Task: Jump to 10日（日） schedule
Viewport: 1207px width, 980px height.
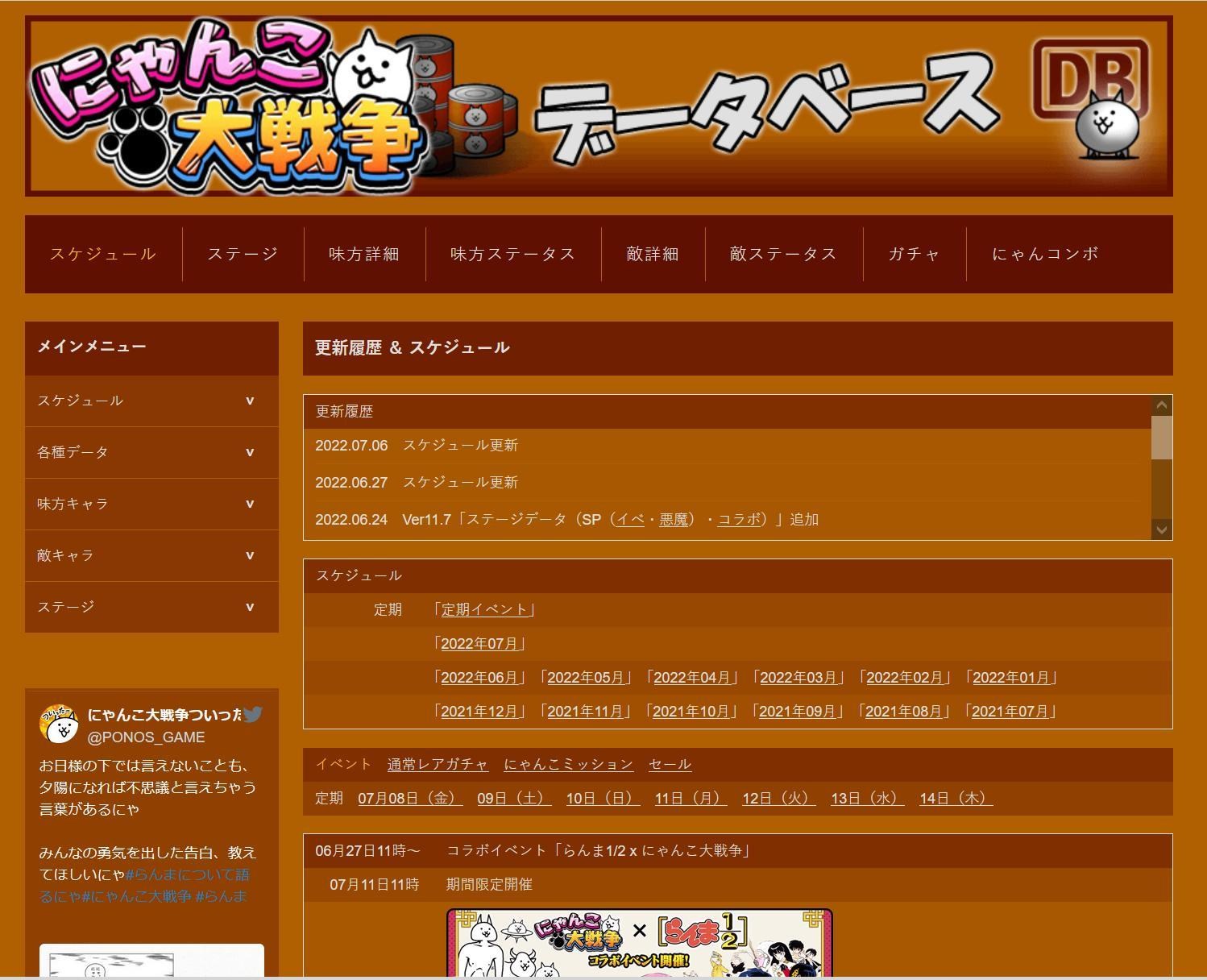Action: click(603, 799)
